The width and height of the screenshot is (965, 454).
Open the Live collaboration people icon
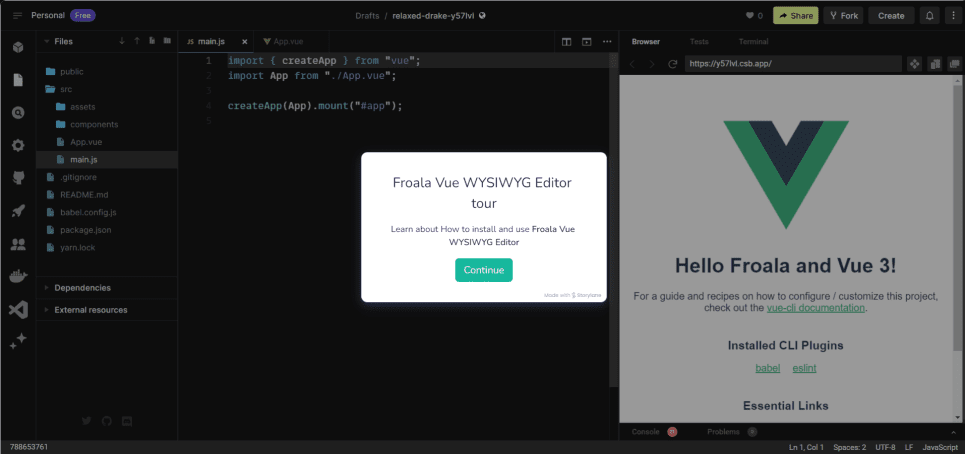pyautogui.click(x=18, y=244)
